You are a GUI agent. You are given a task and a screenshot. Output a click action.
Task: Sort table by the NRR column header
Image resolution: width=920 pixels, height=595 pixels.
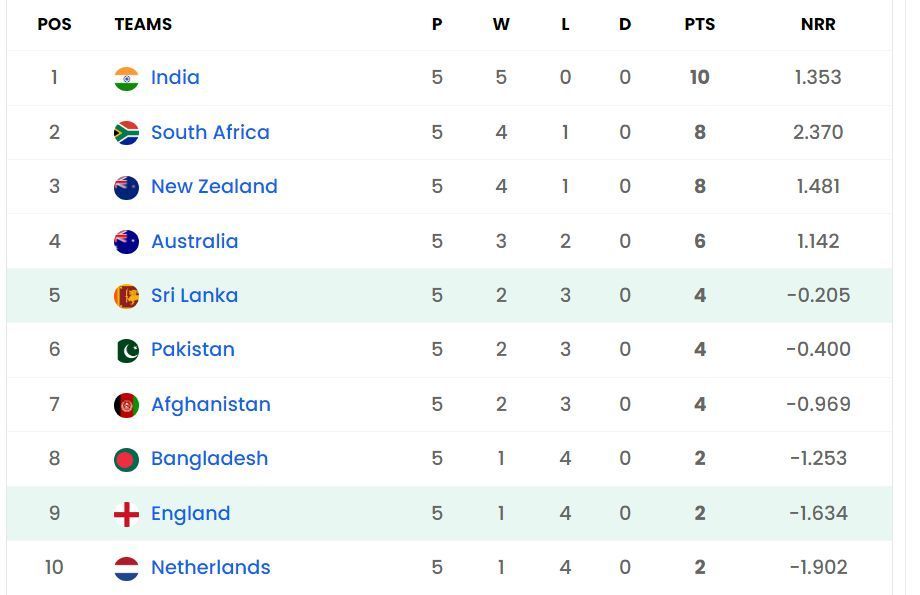click(x=819, y=24)
